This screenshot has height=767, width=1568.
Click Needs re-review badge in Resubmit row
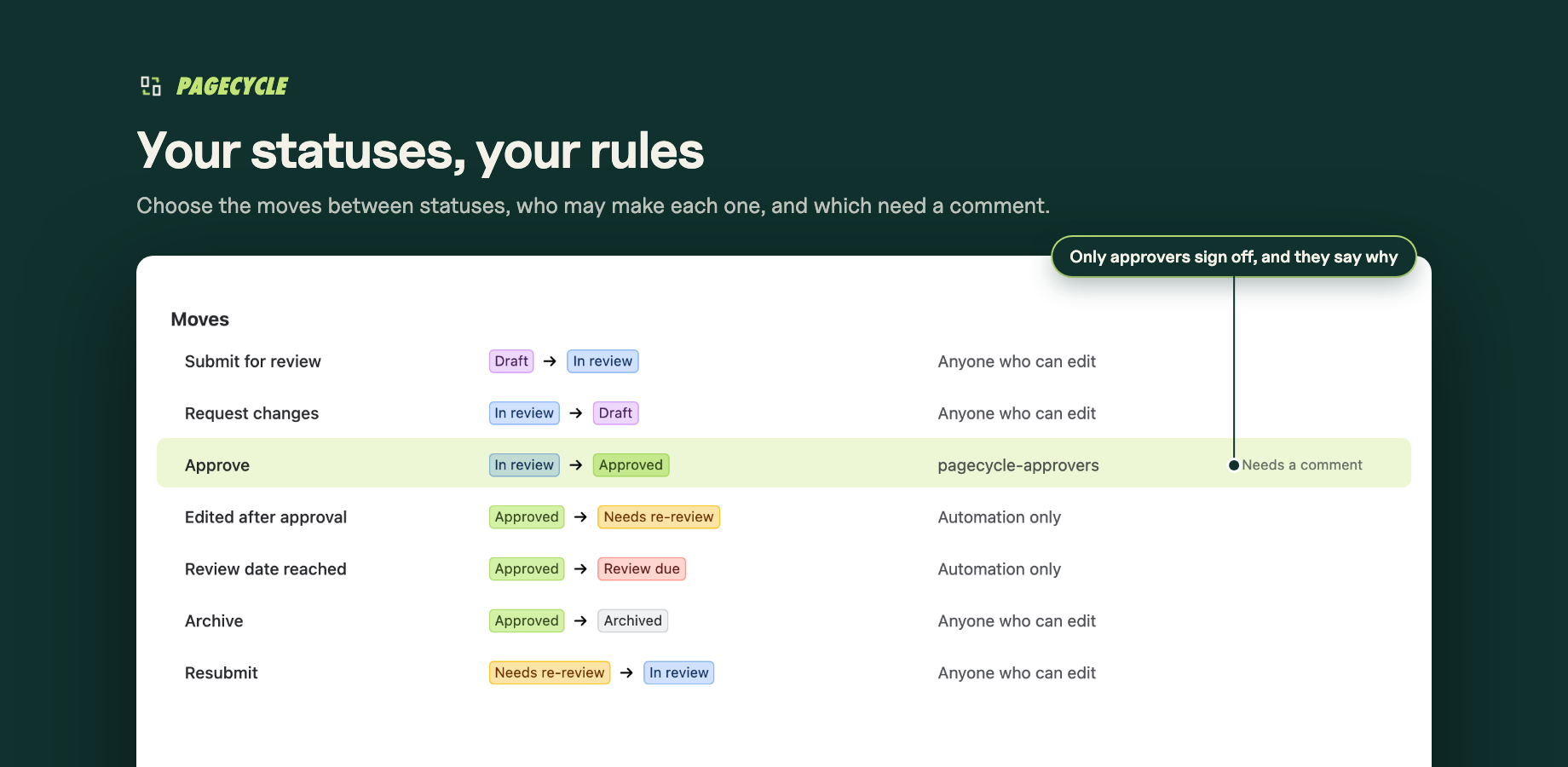pos(550,673)
